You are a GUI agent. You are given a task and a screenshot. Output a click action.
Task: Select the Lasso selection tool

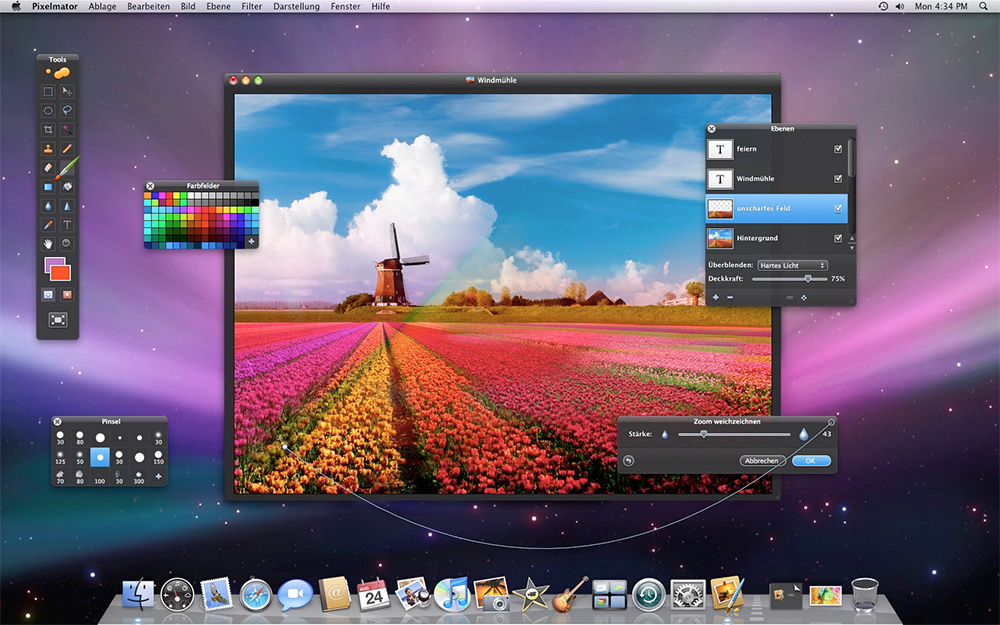(x=67, y=110)
